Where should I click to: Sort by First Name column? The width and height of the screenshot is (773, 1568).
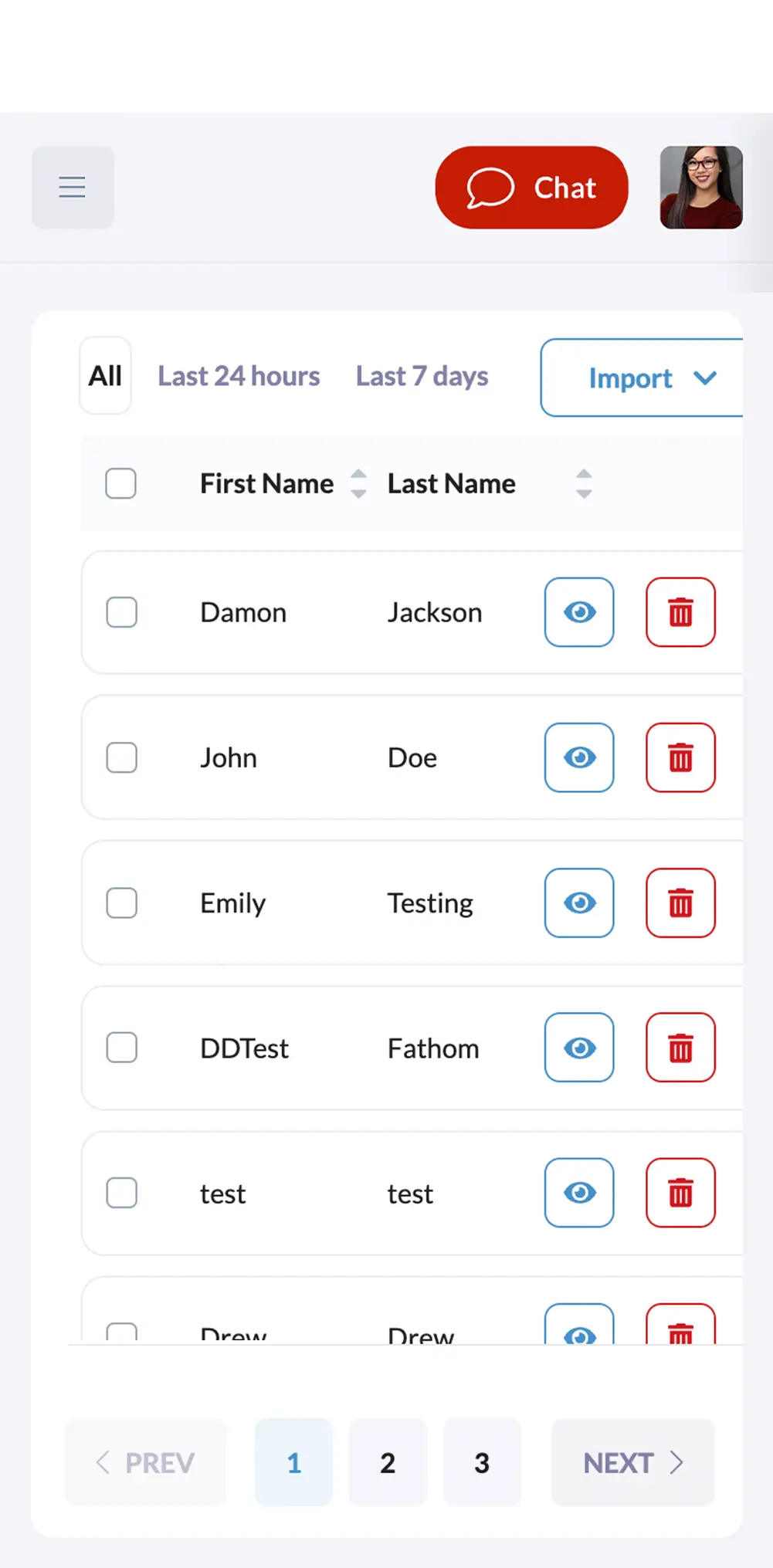click(x=358, y=483)
